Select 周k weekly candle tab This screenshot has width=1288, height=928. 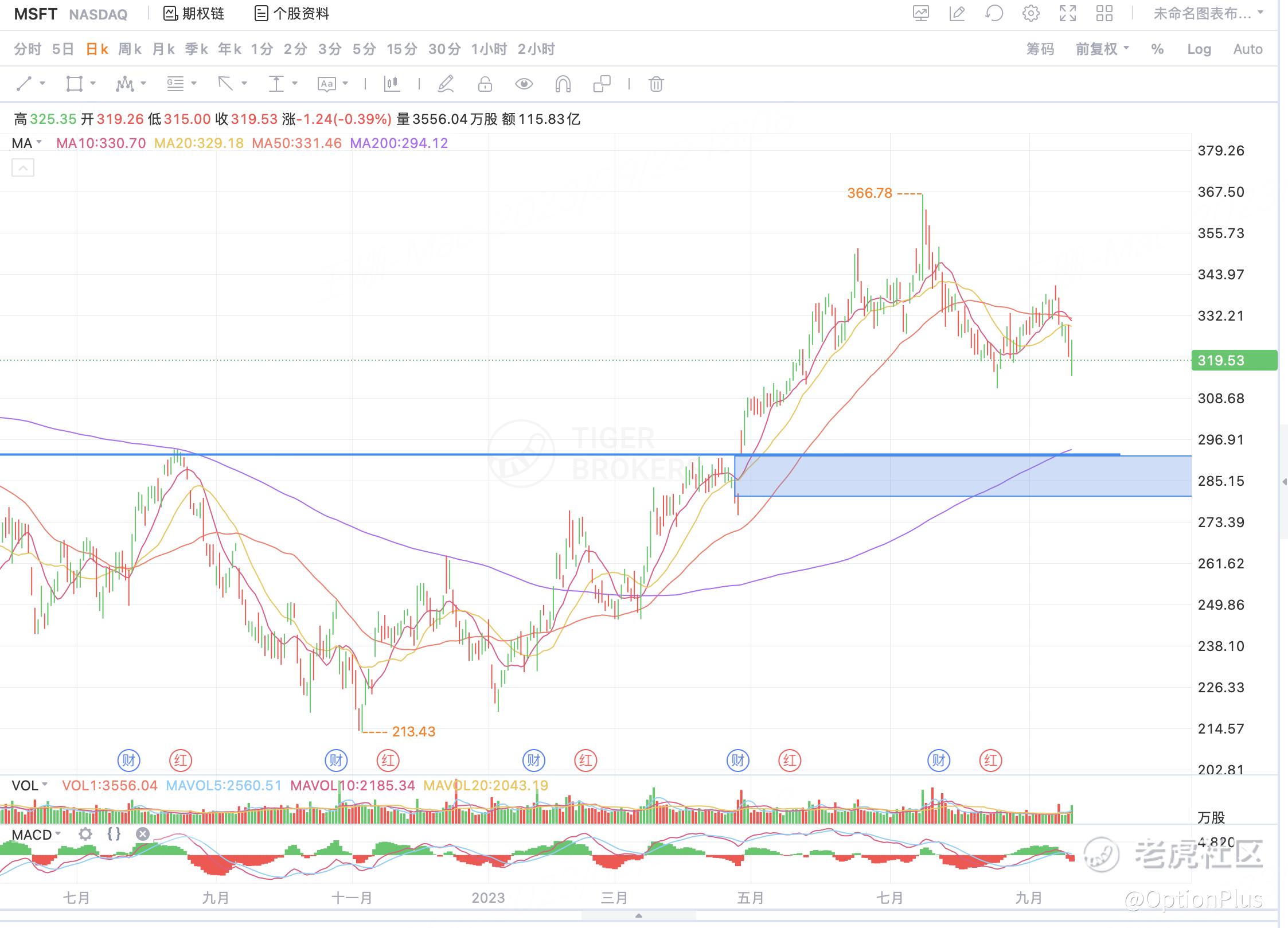tap(130, 49)
